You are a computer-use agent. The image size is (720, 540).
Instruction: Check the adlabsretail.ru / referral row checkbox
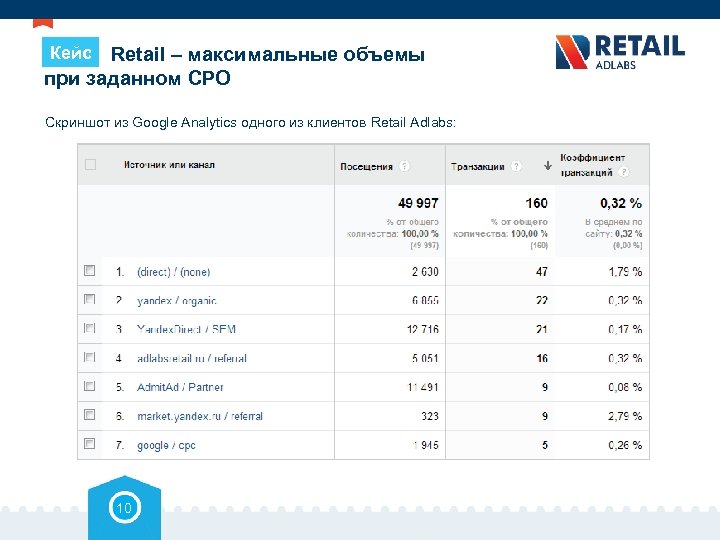point(90,357)
